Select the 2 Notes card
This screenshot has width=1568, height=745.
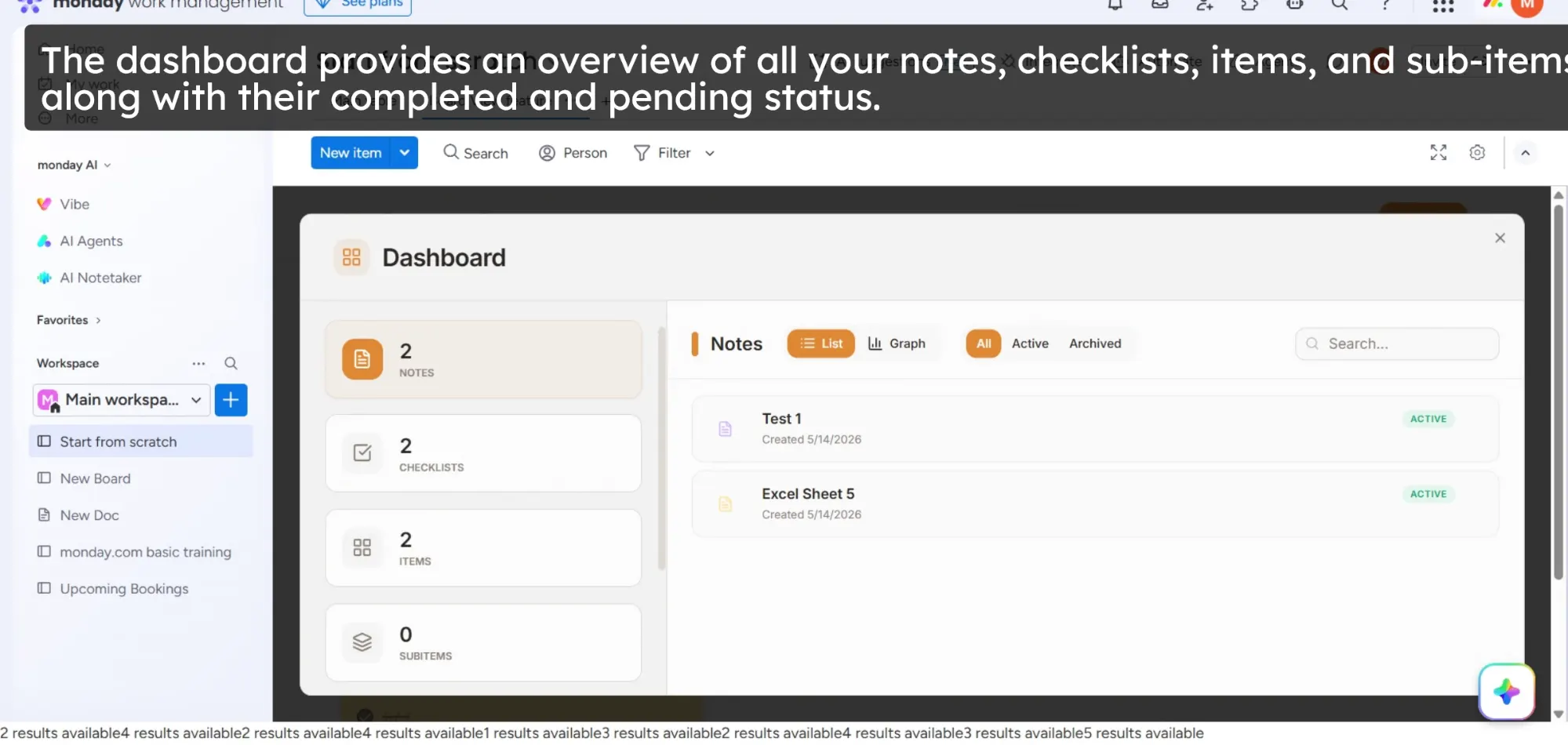pyautogui.click(x=483, y=359)
